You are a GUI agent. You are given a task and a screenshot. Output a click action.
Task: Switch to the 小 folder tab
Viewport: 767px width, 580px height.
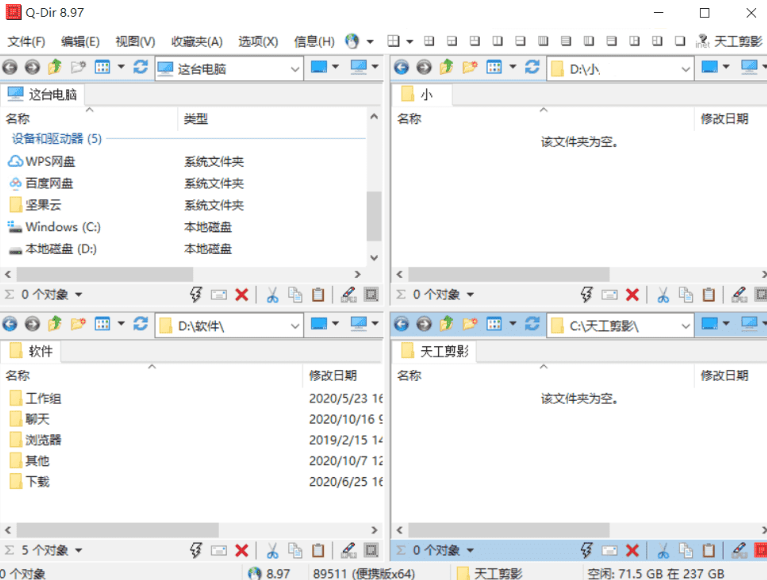(422, 94)
